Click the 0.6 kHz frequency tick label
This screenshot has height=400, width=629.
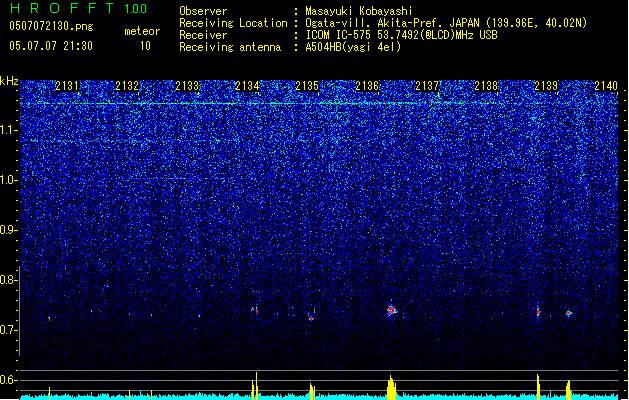9,380
